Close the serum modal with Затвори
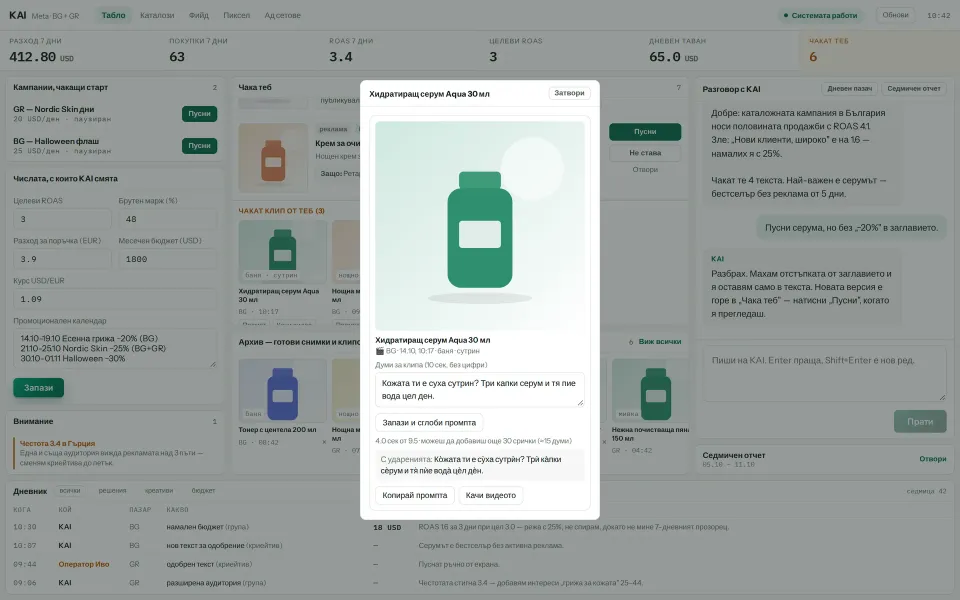Screen dimensions: 960x600 click(569, 93)
